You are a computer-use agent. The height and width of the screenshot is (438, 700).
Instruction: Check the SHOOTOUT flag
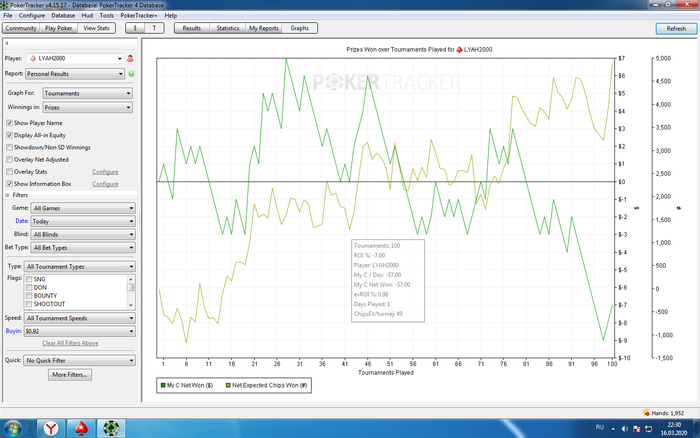coord(29,304)
